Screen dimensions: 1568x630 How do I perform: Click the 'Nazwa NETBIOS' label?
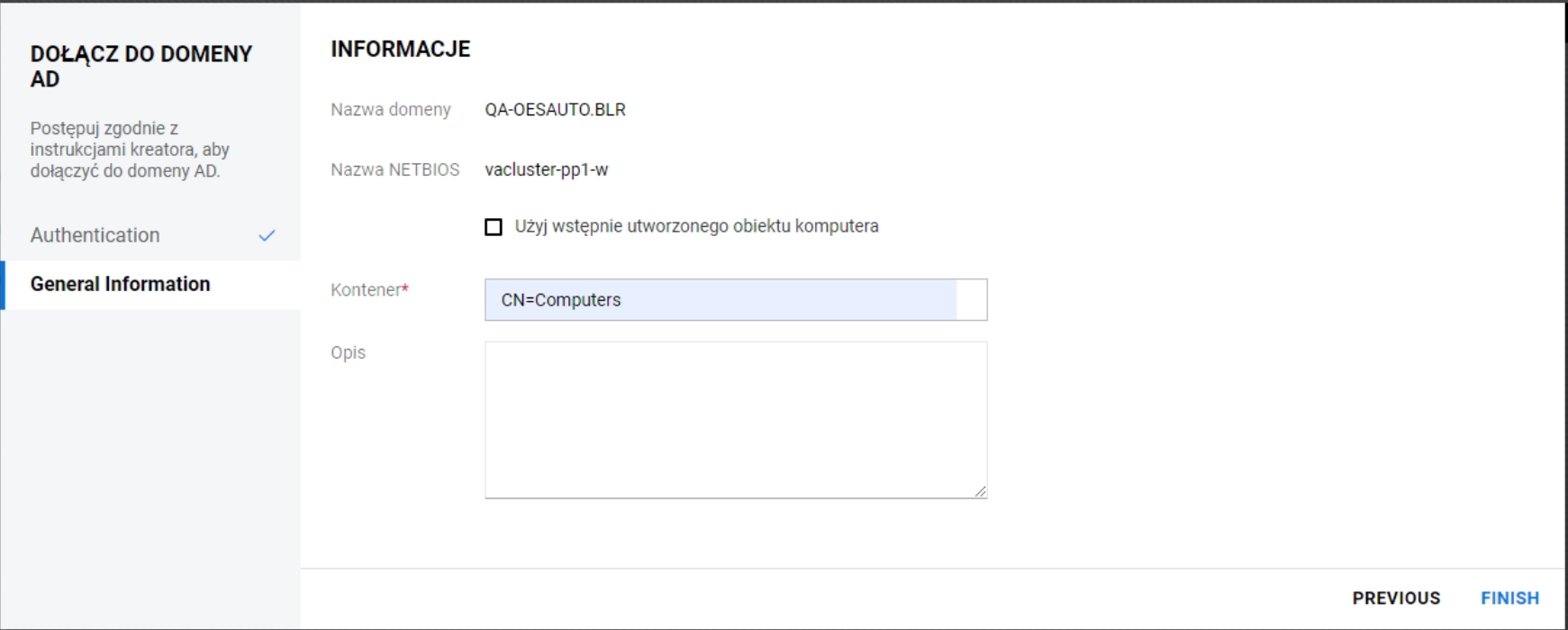pyautogui.click(x=394, y=170)
